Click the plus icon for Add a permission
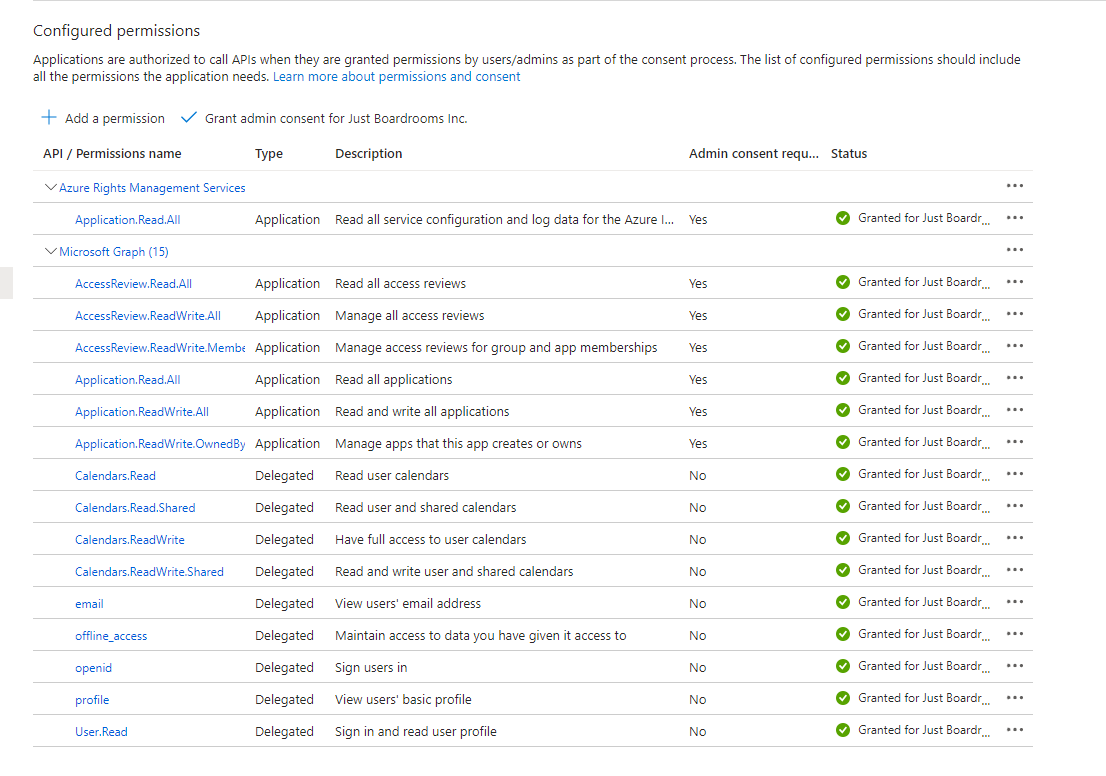 [49, 118]
